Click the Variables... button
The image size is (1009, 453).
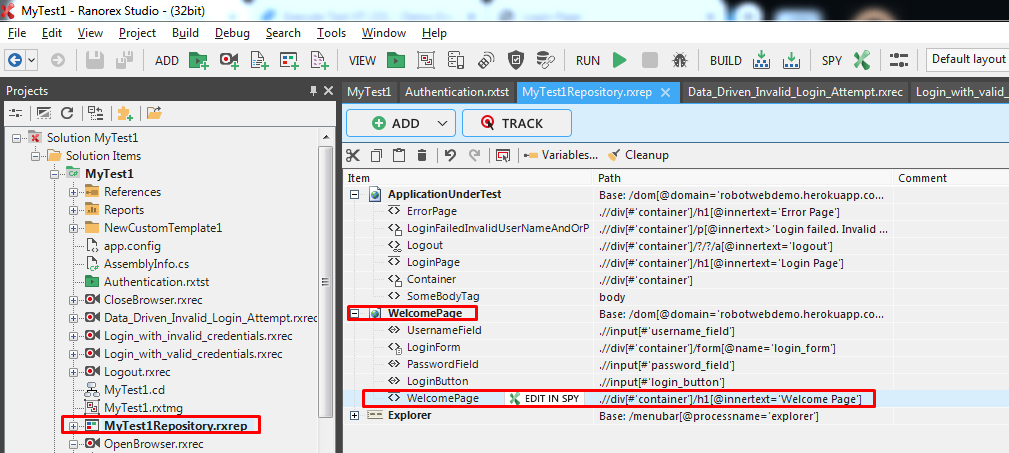click(561, 155)
